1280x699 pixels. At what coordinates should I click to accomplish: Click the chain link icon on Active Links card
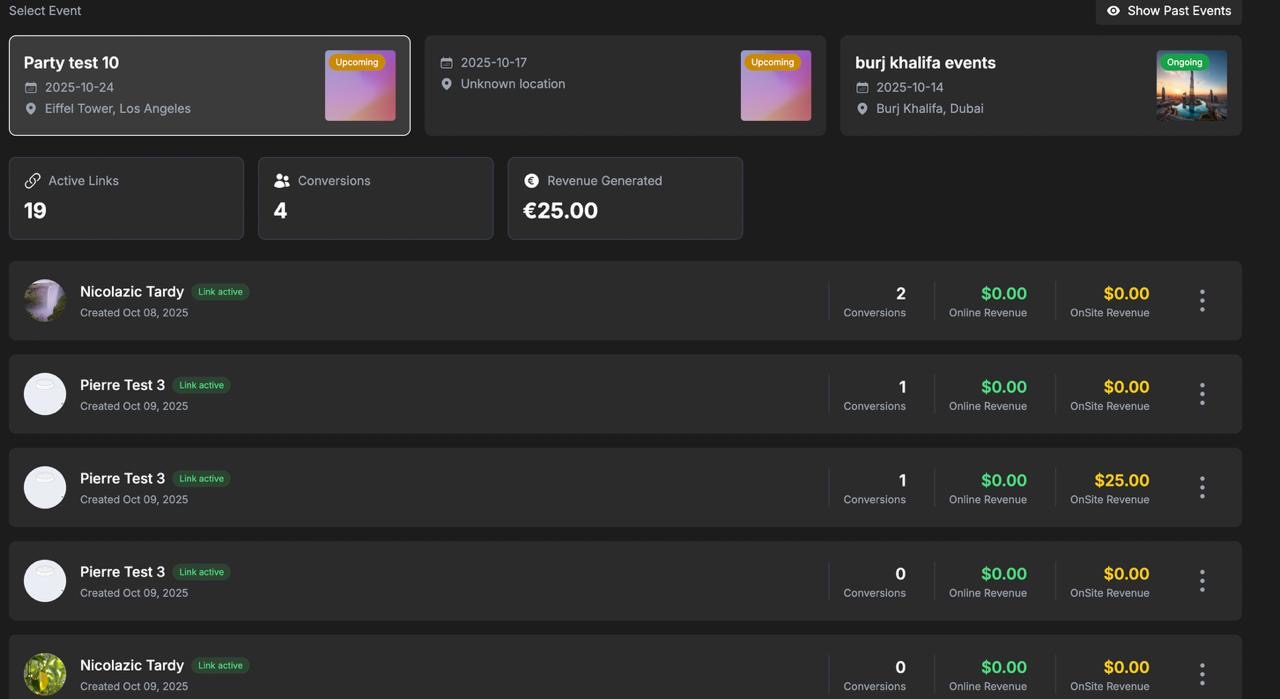[x=33, y=181]
